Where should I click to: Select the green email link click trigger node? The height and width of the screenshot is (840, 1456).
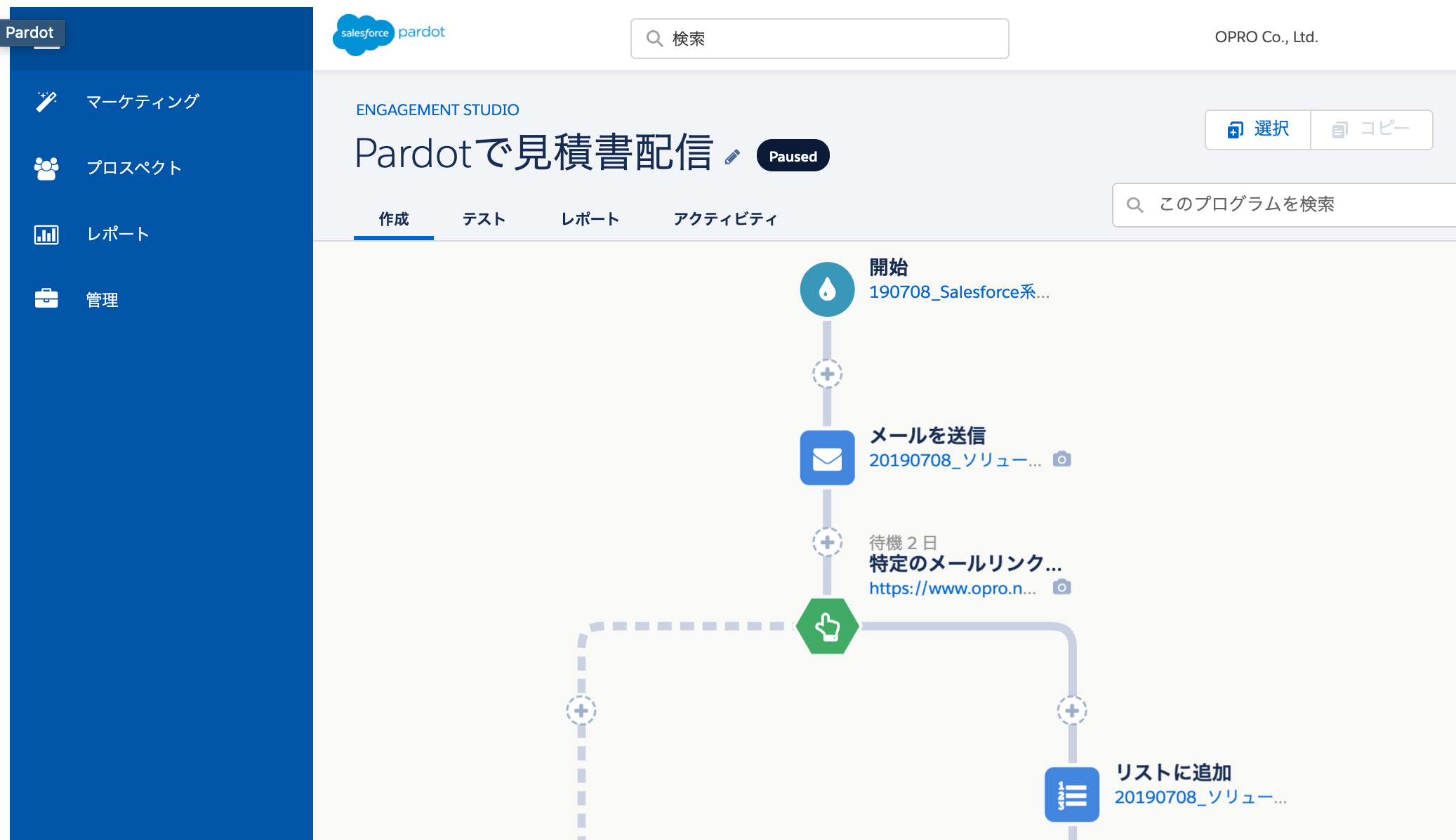click(827, 626)
